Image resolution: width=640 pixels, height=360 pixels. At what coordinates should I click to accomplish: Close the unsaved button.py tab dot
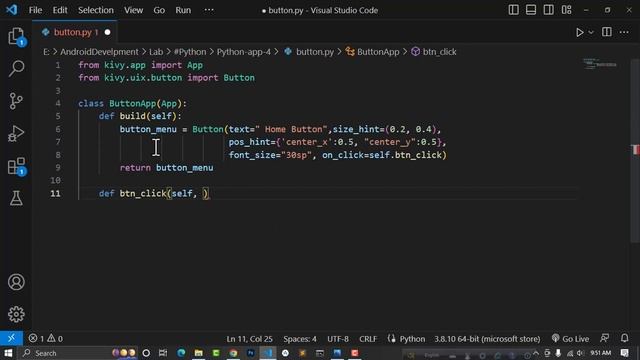107,32
